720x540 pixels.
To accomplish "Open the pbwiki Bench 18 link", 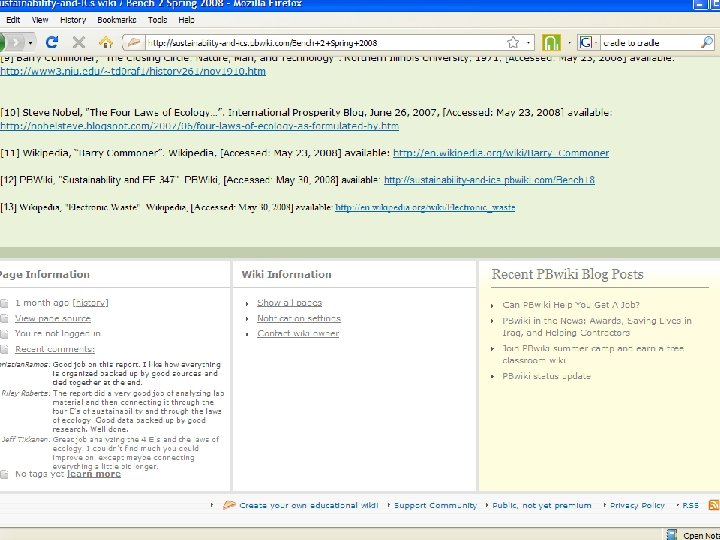I will pyautogui.click(x=489, y=180).
